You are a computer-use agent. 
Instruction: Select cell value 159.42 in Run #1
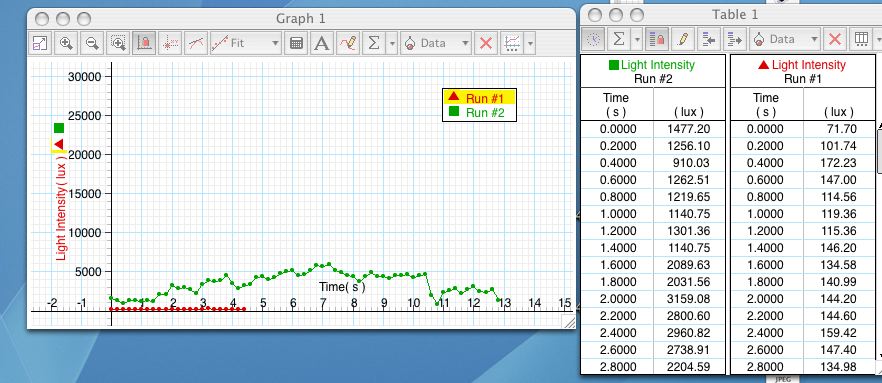tap(838, 332)
